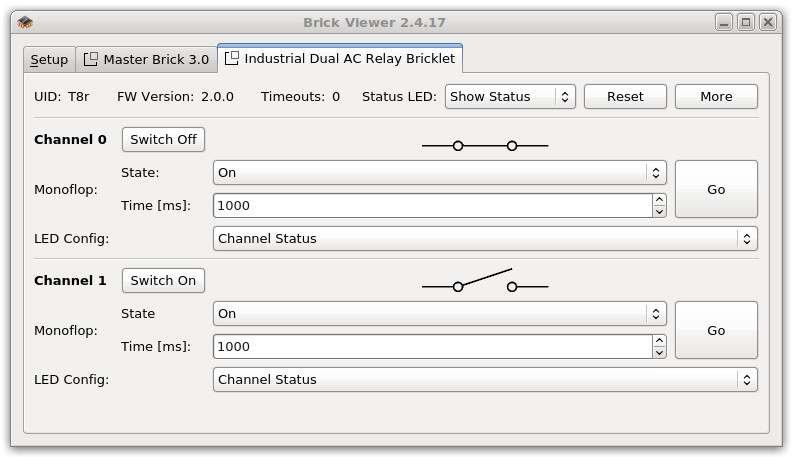
Task: Open Channel 1 LED Config dropdown
Action: click(x=485, y=380)
